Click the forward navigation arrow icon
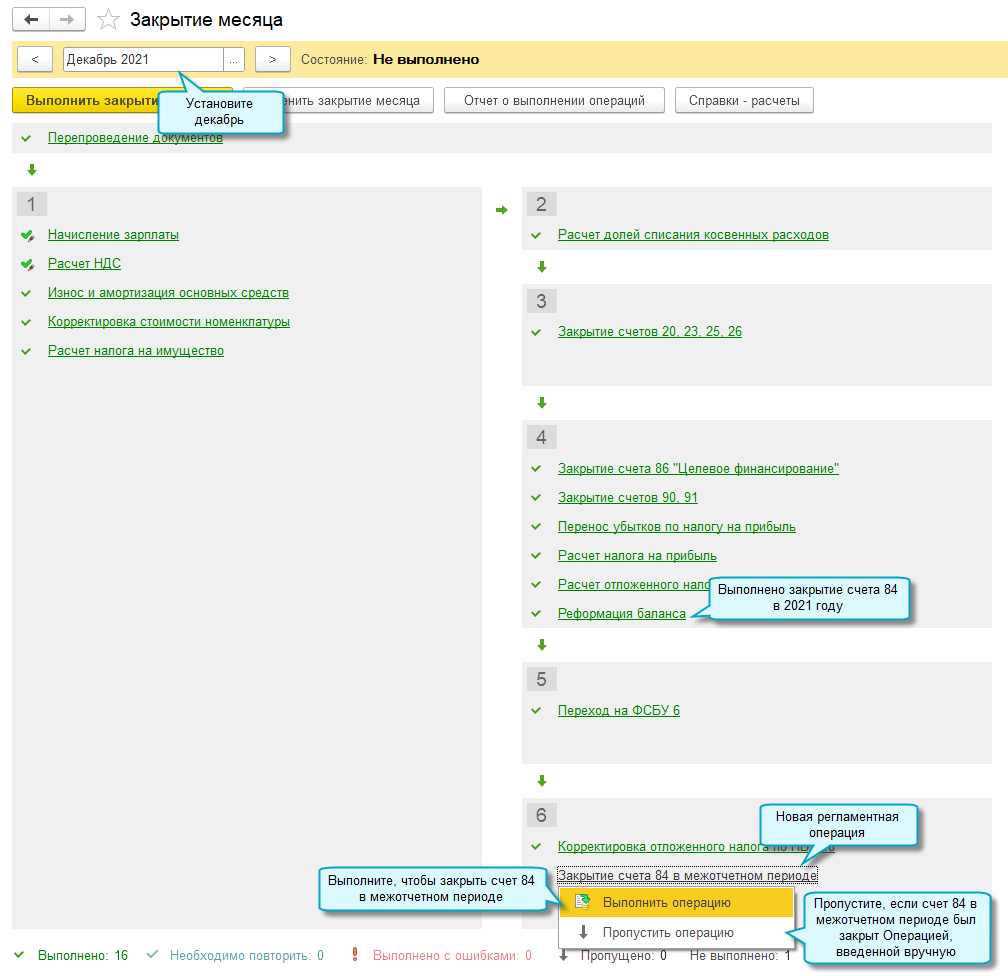The height and width of the screenshot is (976, 1008). (x=67, y=20)
